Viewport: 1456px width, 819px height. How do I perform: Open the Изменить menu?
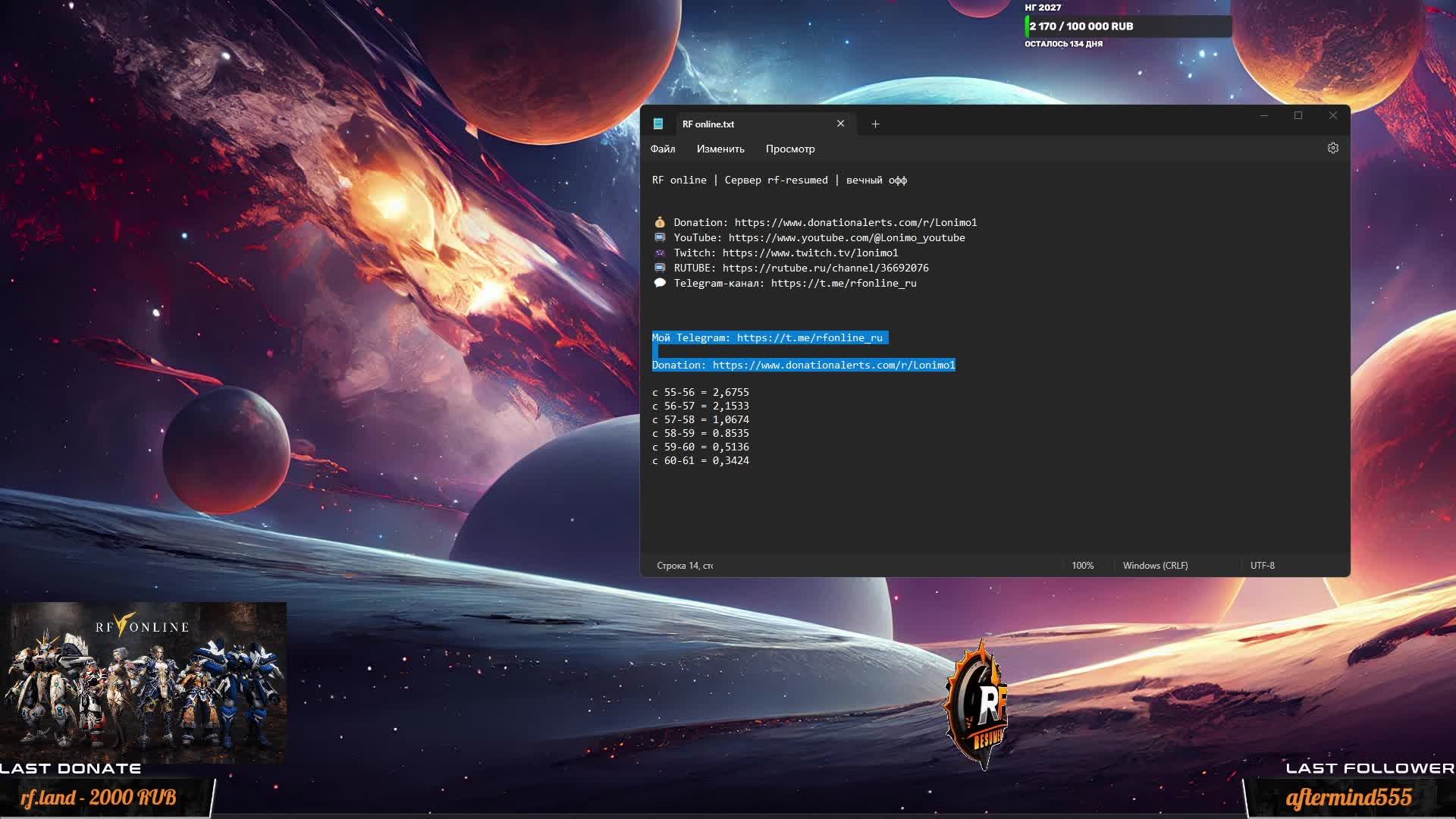click(720, 149)
